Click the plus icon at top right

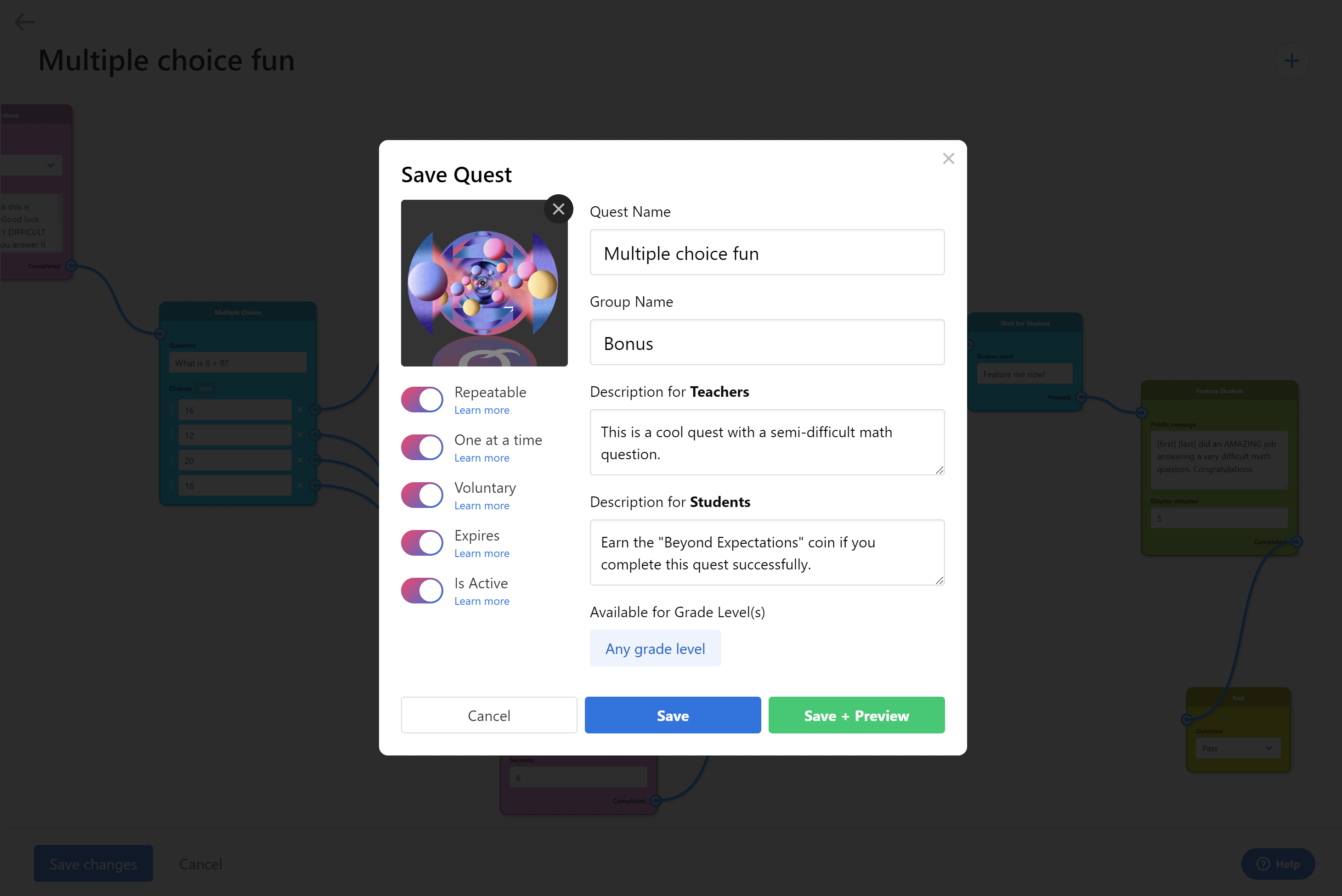(x=1291, y=61)
